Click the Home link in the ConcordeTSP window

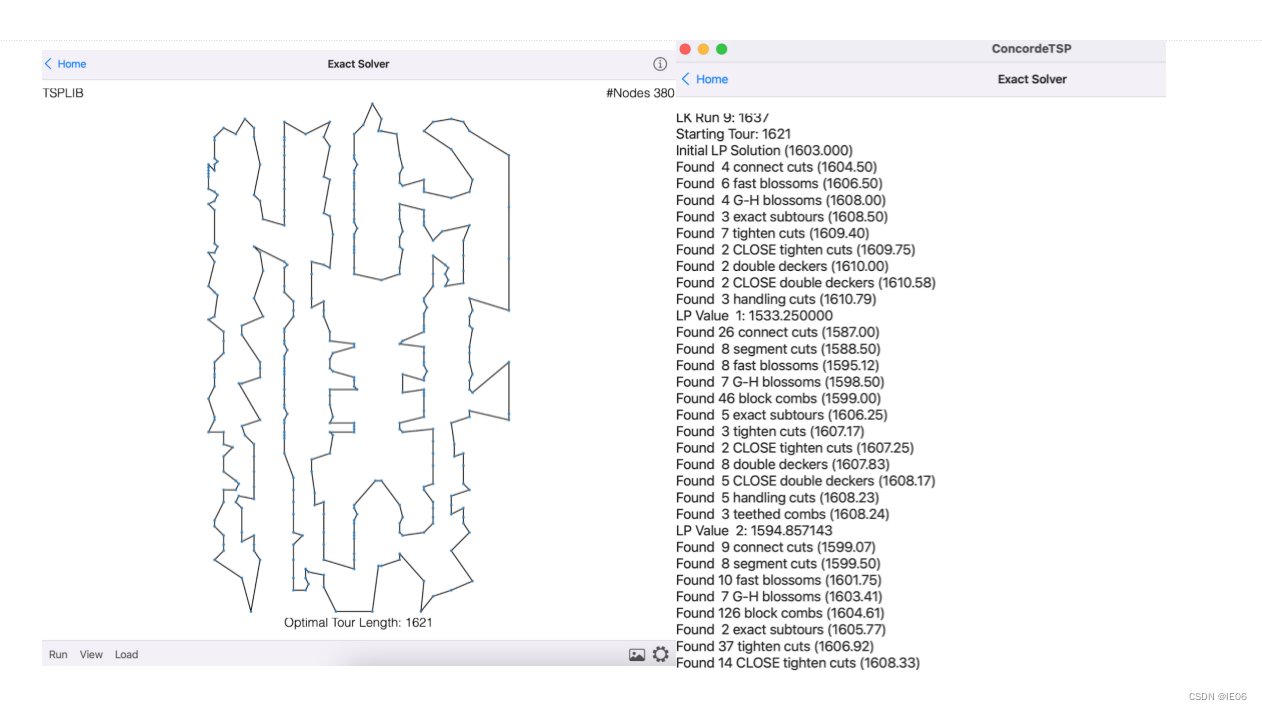(x=711, y=78)
